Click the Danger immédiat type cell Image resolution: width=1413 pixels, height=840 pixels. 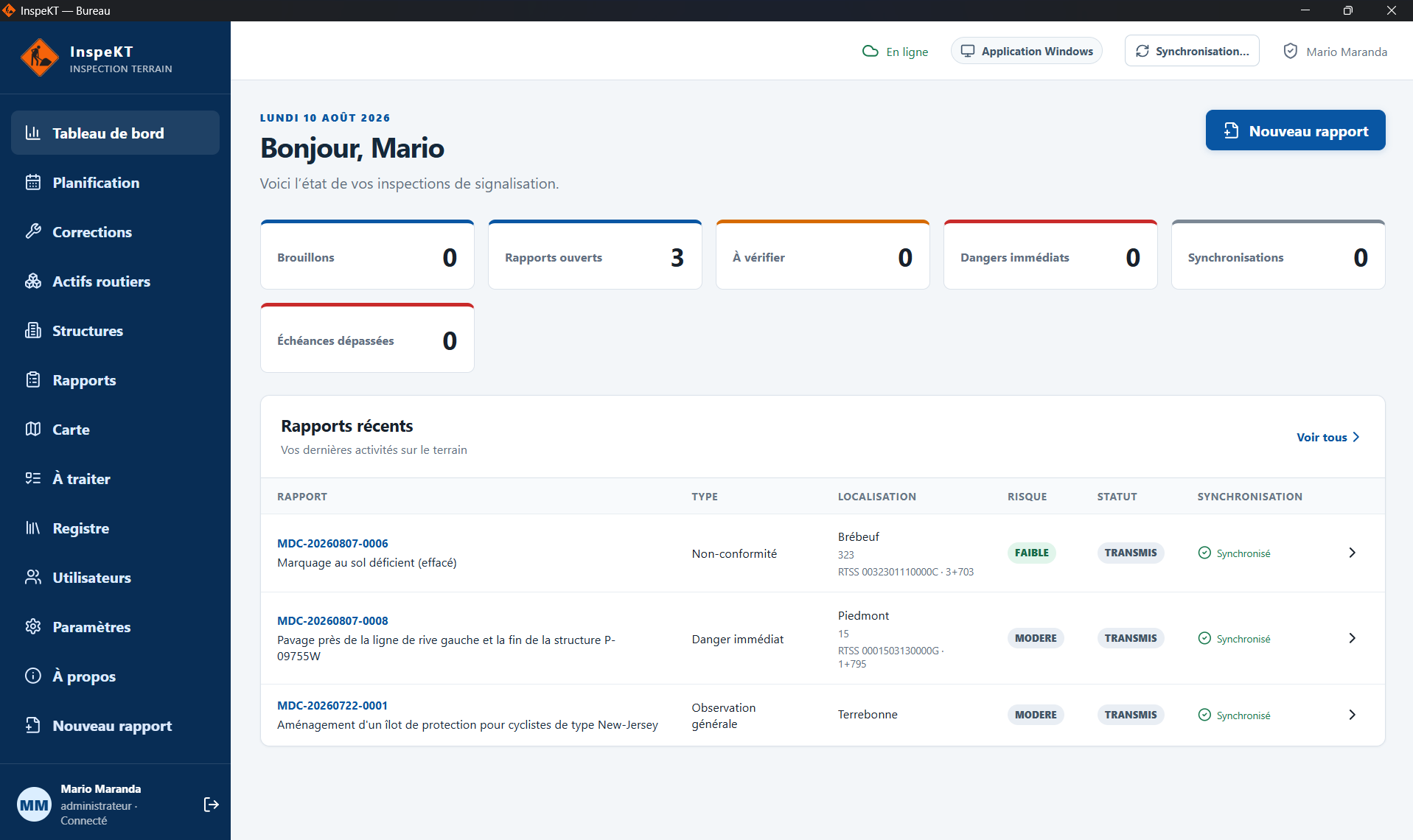737,639
